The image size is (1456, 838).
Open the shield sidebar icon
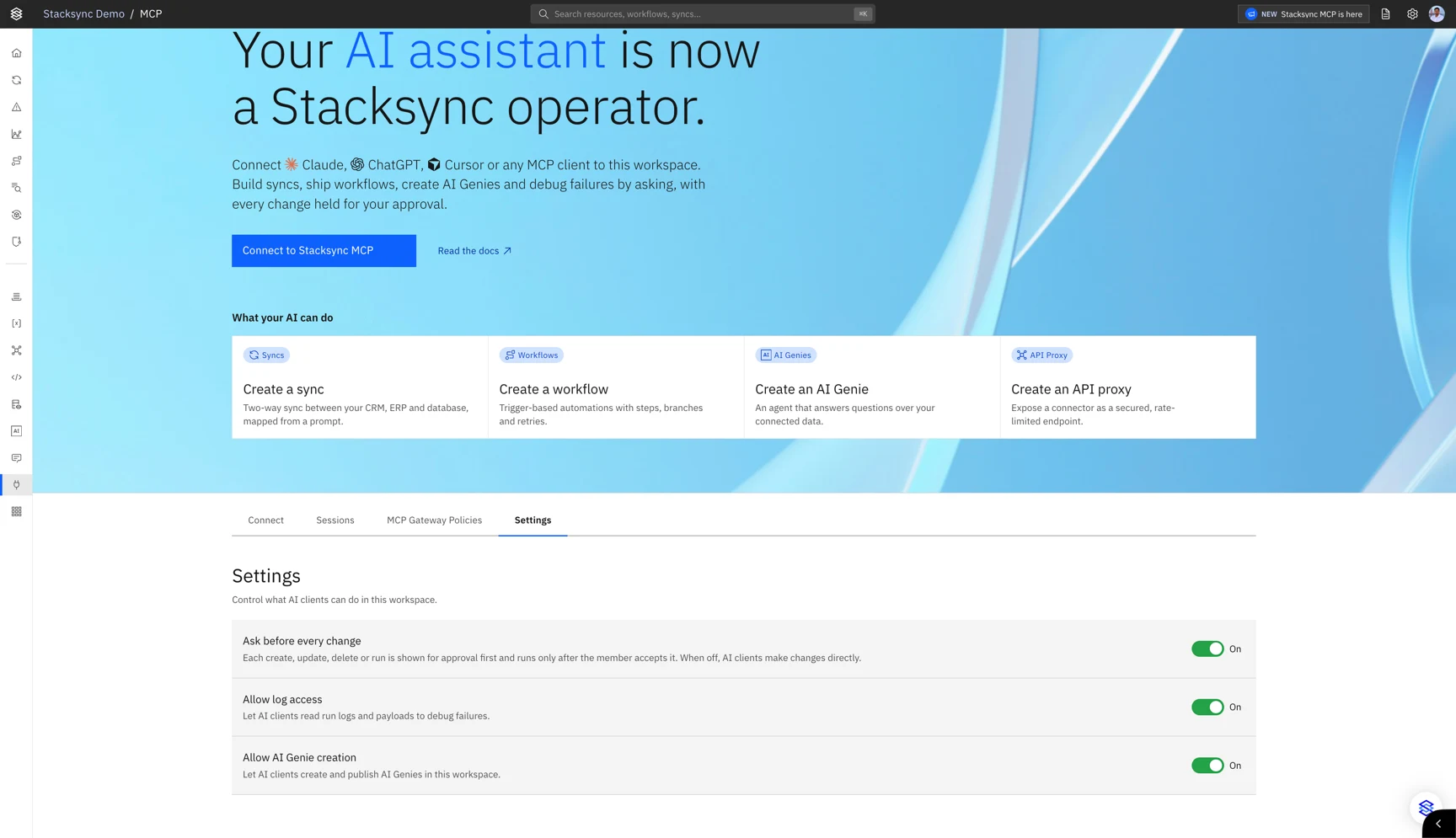pos(16,242)
